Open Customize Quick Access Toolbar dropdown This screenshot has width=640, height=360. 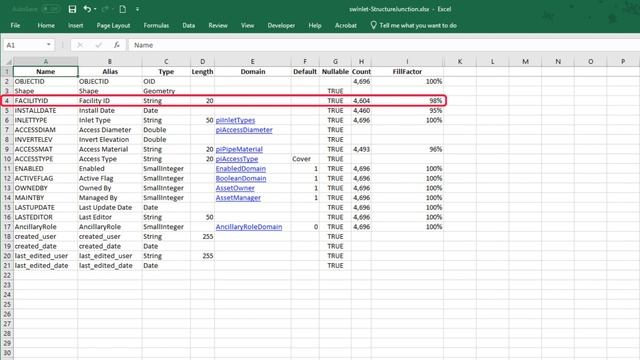coord(138,9)
